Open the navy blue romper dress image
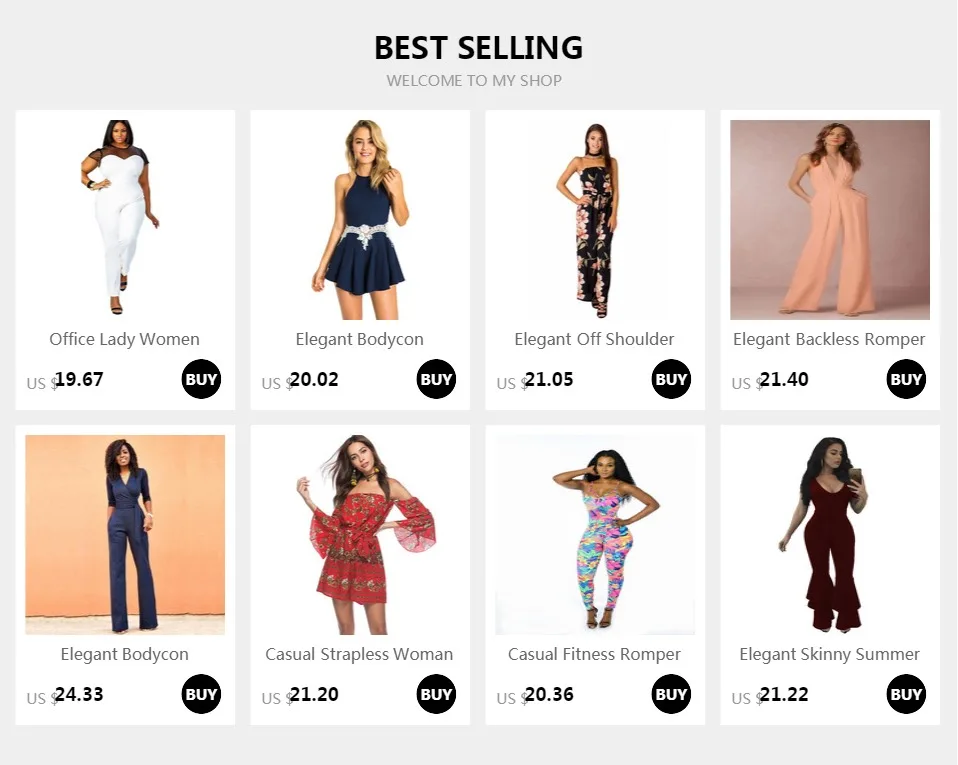Viewport: 958px width, 765px height. point(360,219)
